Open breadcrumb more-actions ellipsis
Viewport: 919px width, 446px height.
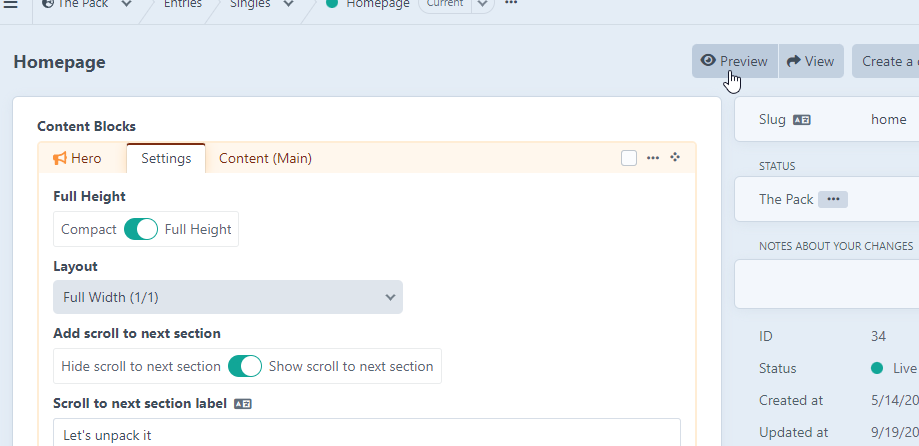(x=511, y=4)
